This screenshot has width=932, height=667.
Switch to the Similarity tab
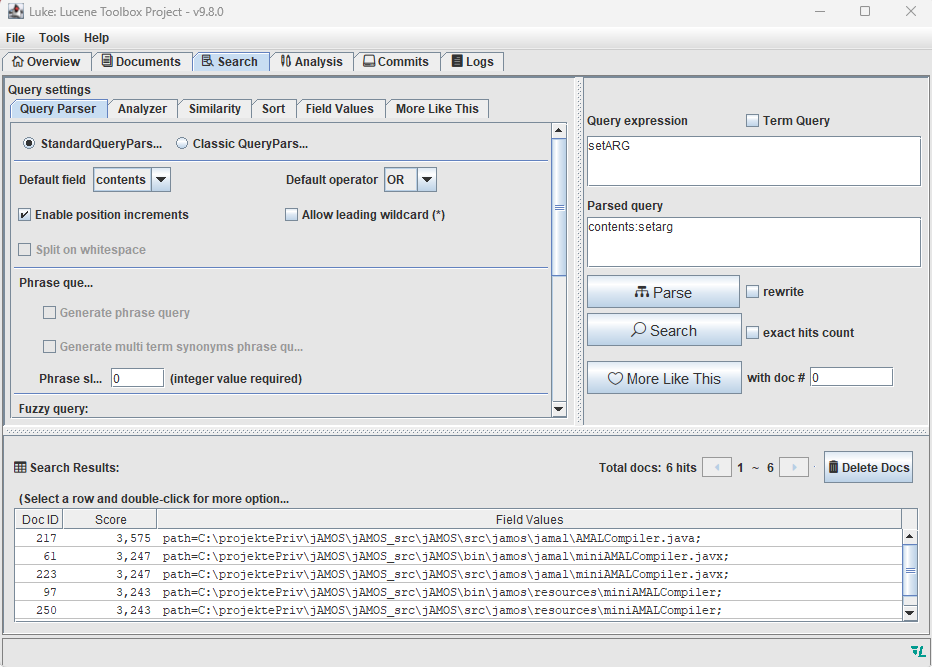214,109
